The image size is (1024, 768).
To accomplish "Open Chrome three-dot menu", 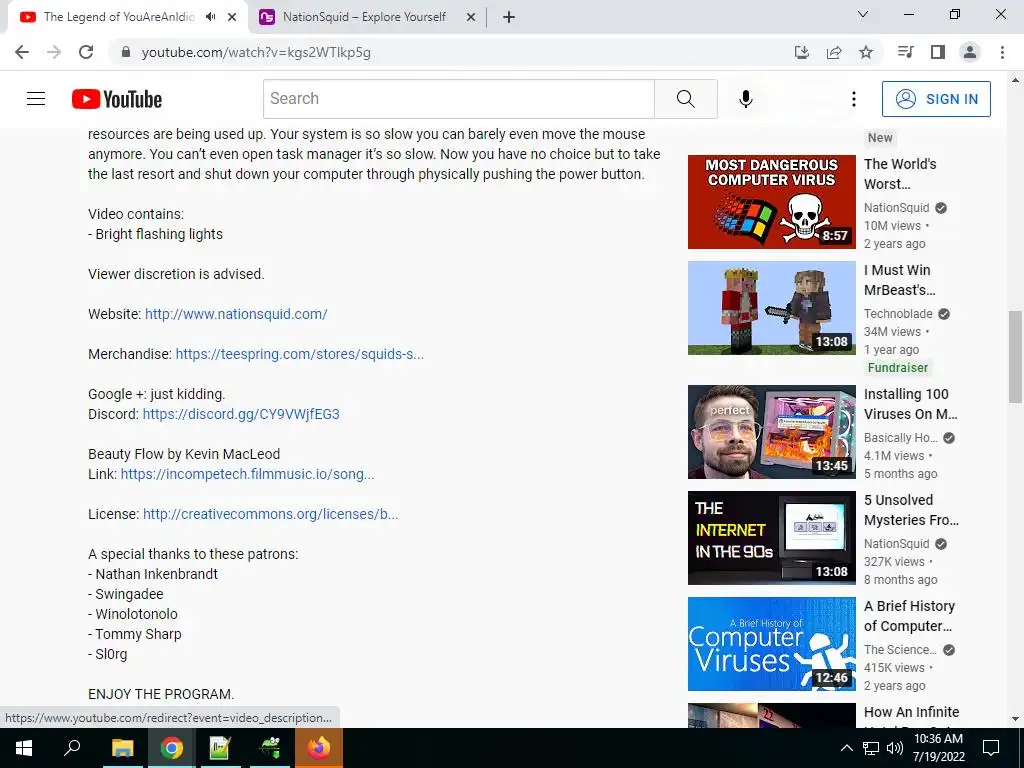I will (1002, 52).
